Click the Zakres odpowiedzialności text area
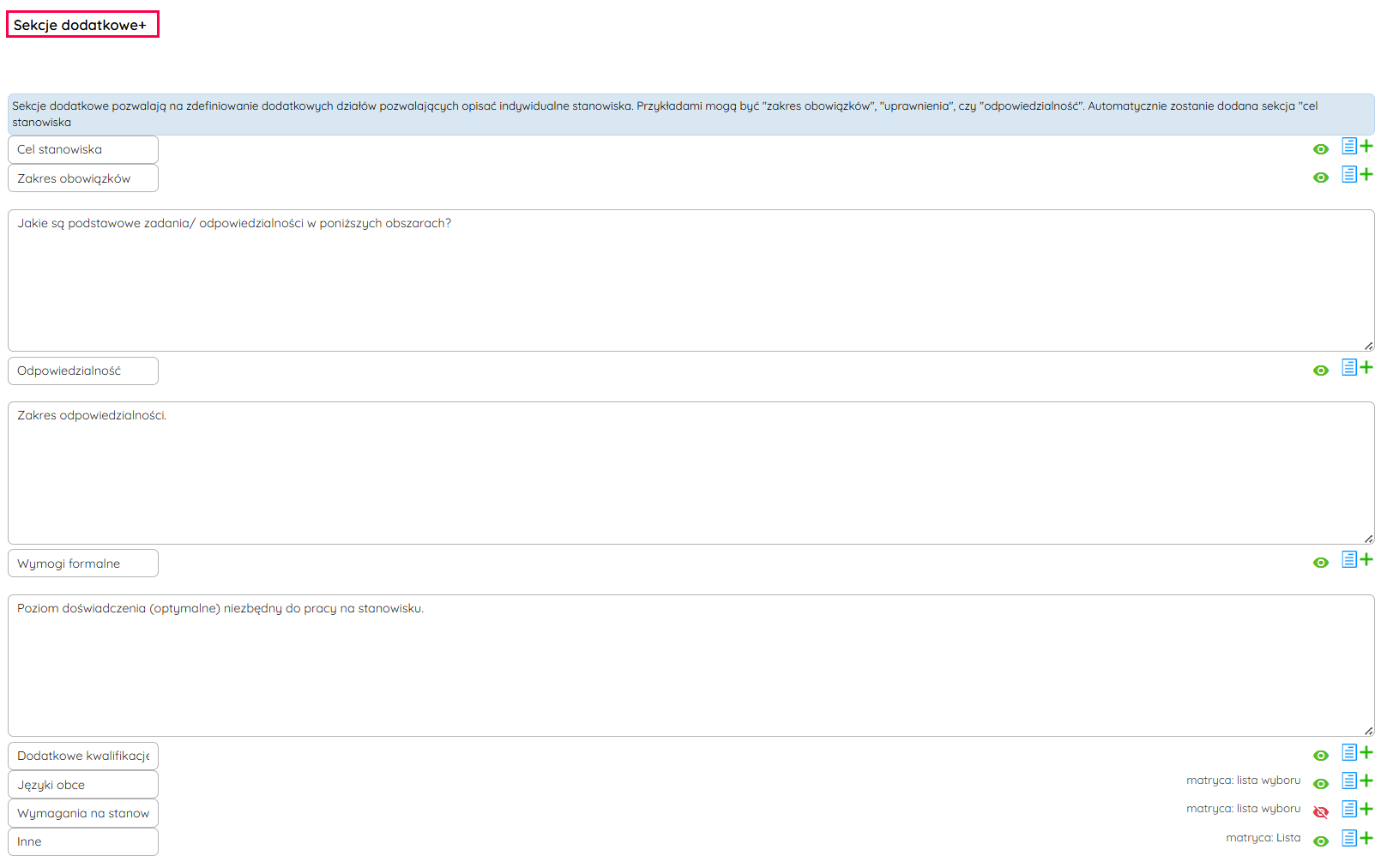 coord(690,473)
